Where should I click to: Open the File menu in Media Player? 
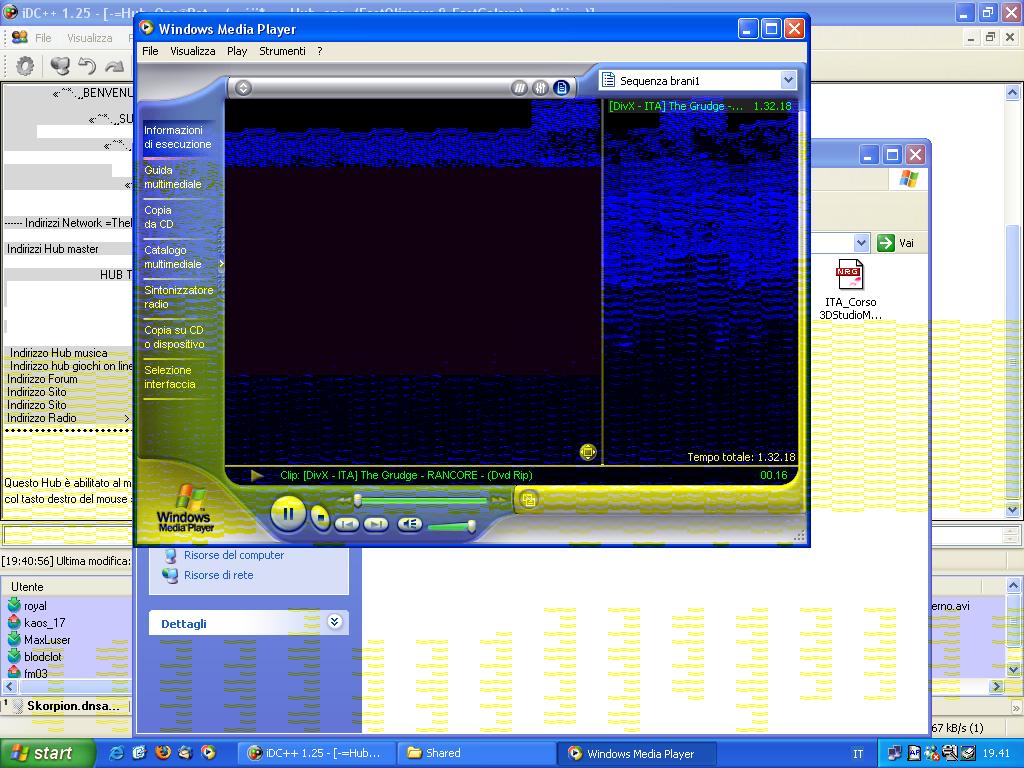coord(150,51)
